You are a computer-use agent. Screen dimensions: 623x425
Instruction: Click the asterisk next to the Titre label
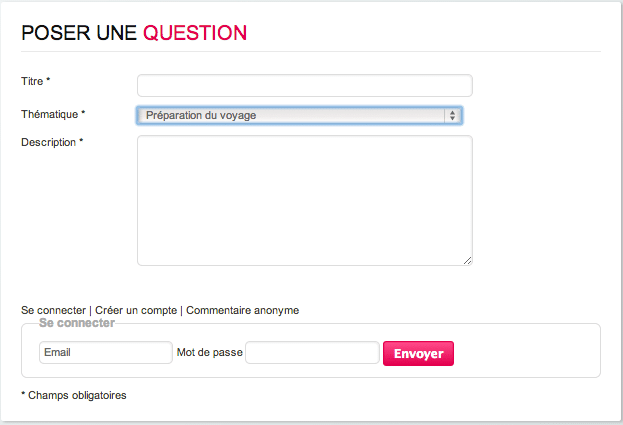(48, 80)
